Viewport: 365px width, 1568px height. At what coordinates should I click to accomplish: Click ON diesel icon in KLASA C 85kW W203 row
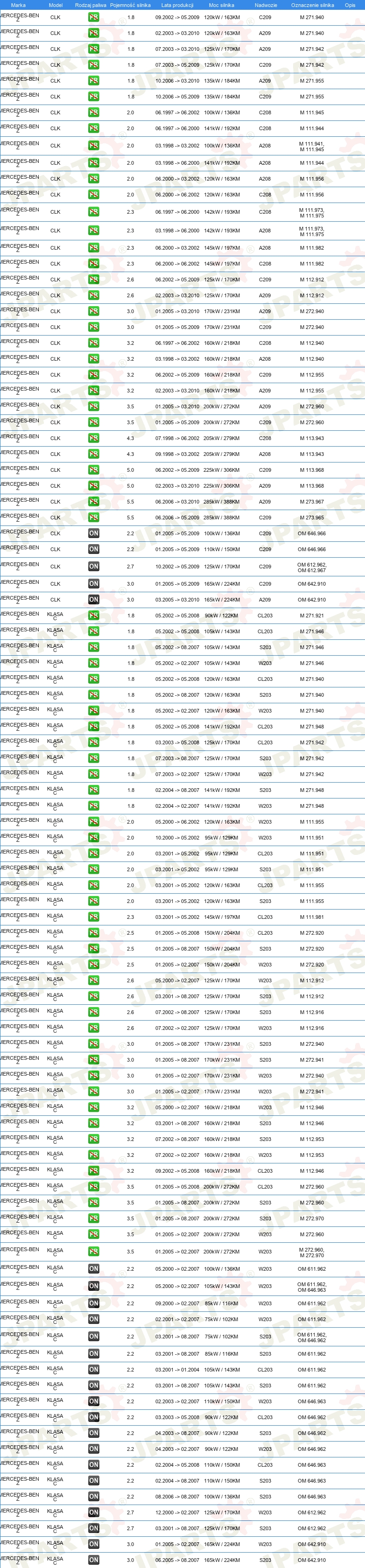pos(93,1303)
